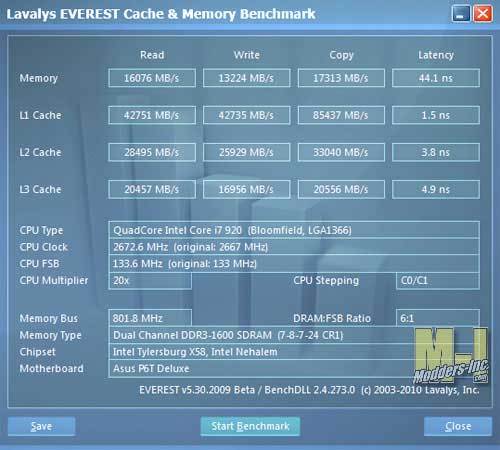The height and width of the screenshot is (450, 500).
Task: Select Memory Read value 16076 MB/s
Action: (x=152, y=78)
